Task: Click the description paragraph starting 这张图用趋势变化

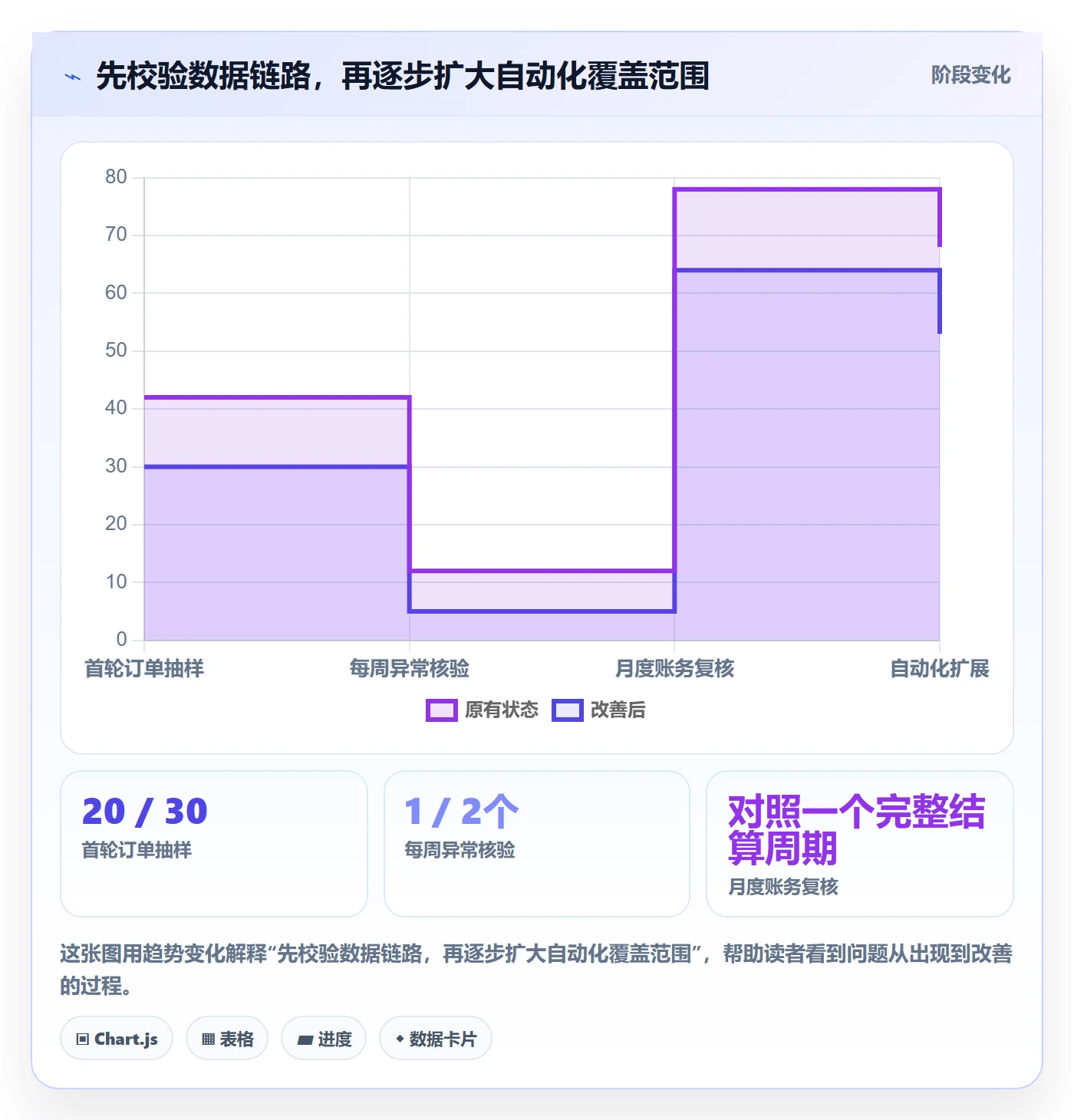Action: (536, 970)
